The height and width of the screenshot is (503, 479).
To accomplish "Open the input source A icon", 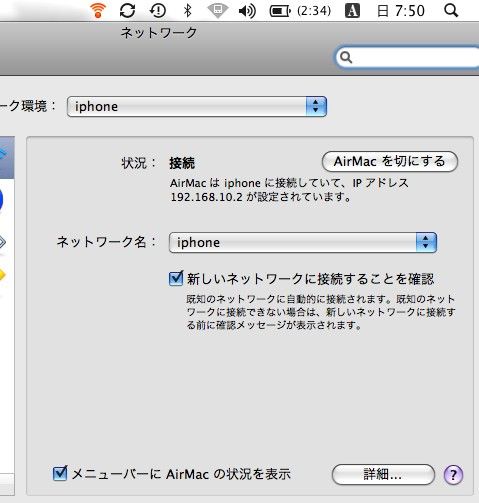I will (x=352, y=11).
